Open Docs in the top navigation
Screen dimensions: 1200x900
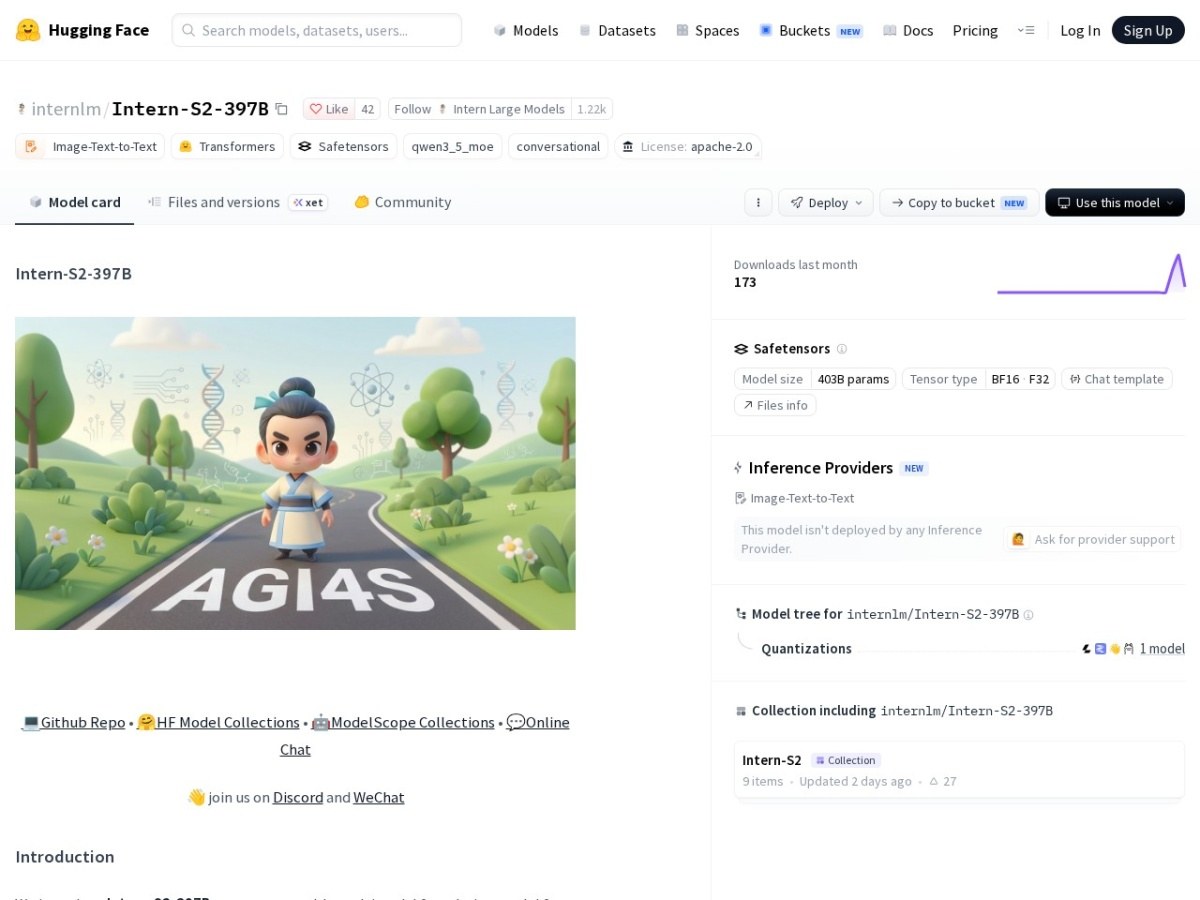[x=908, y=30]
